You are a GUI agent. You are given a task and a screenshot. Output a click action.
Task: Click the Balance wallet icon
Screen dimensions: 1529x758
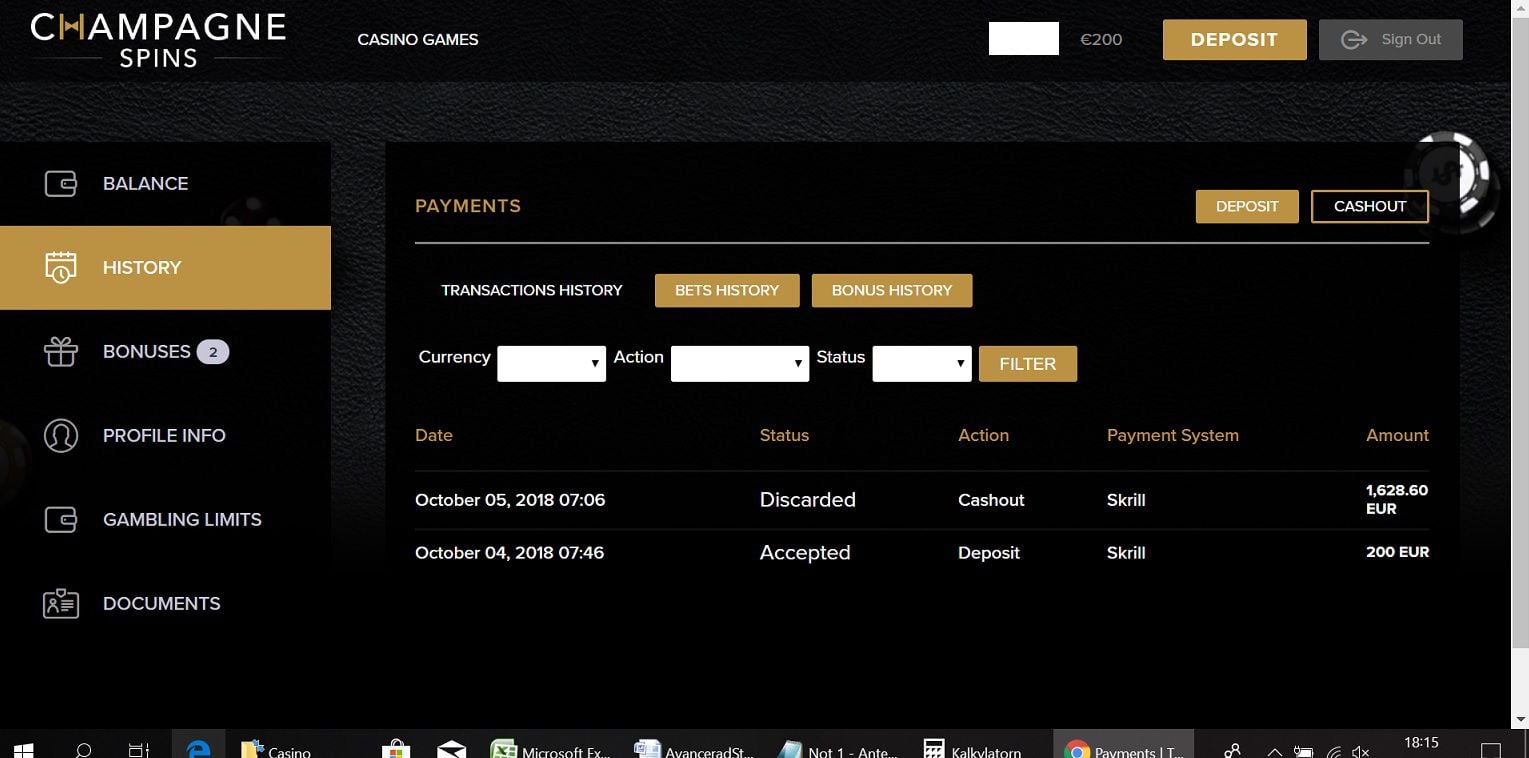point(61,184)
